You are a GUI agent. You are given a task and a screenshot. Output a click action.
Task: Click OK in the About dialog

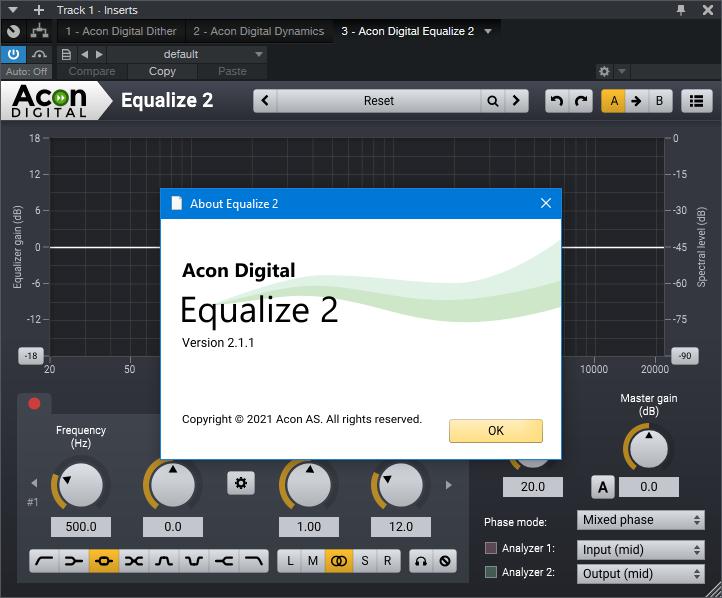pos(496,431)
